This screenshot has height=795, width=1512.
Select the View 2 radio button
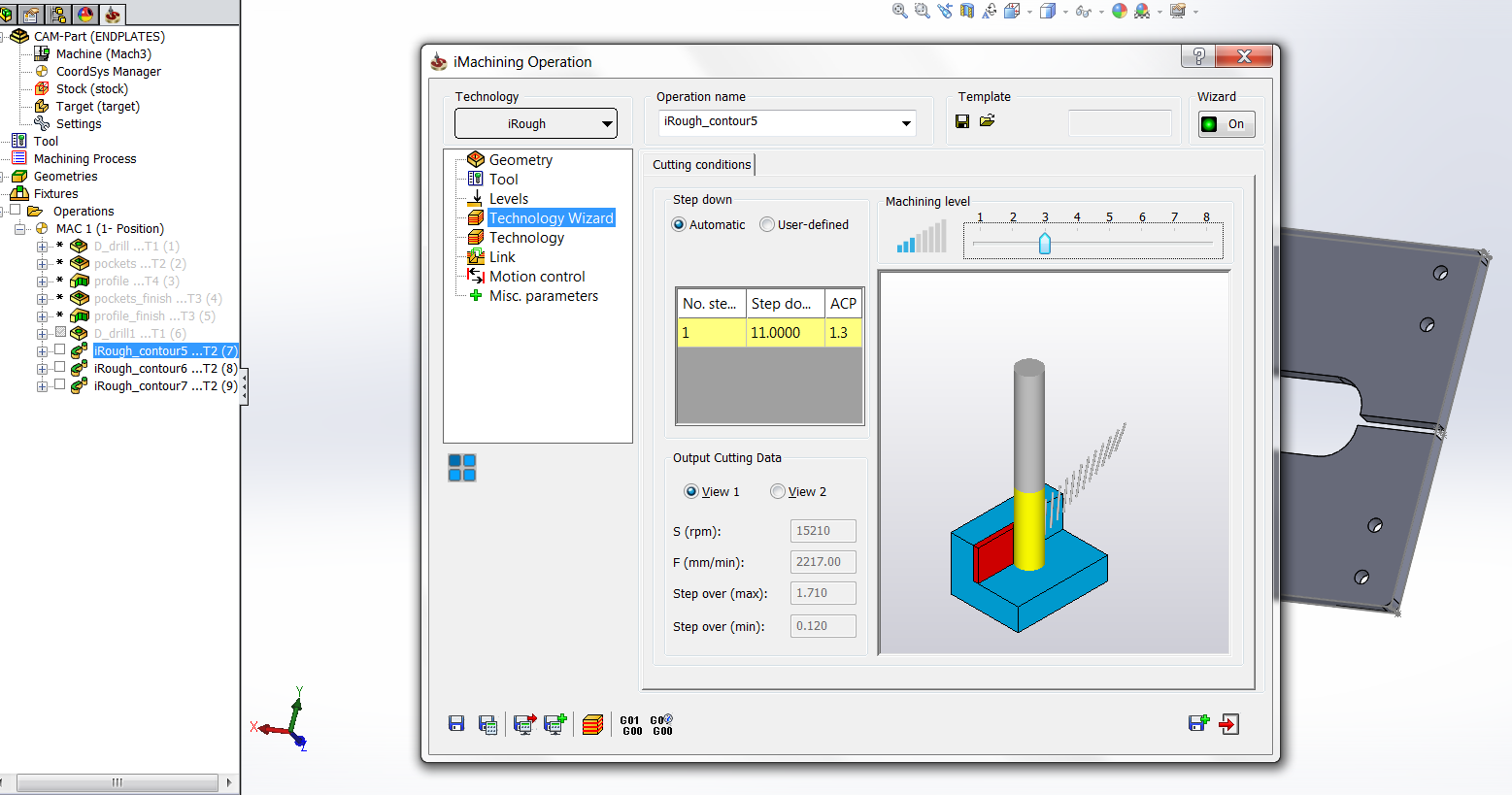pyautogui.click(x=778, y=492)
